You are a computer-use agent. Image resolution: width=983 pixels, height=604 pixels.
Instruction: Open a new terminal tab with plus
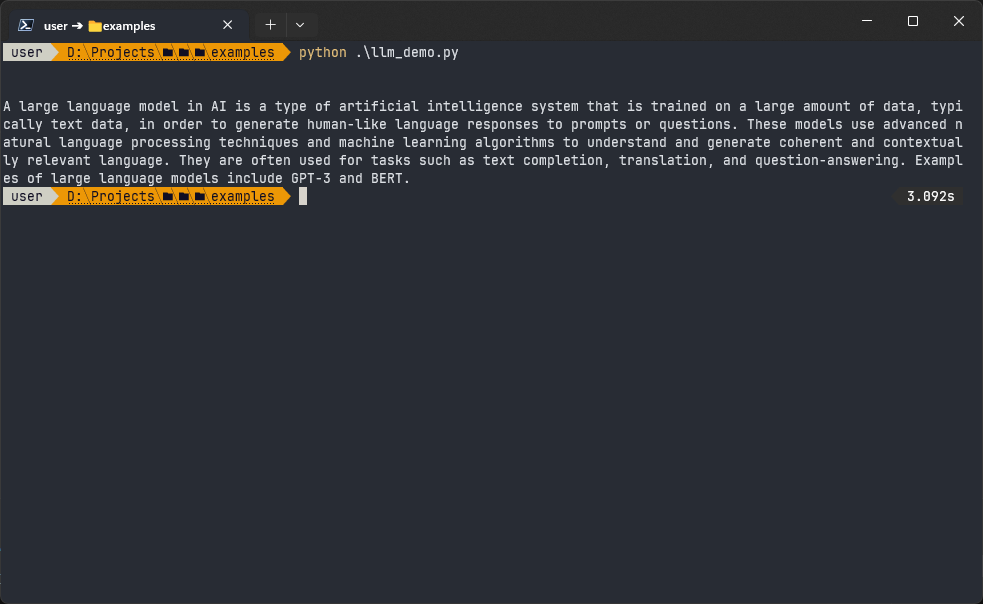(270, 25)
